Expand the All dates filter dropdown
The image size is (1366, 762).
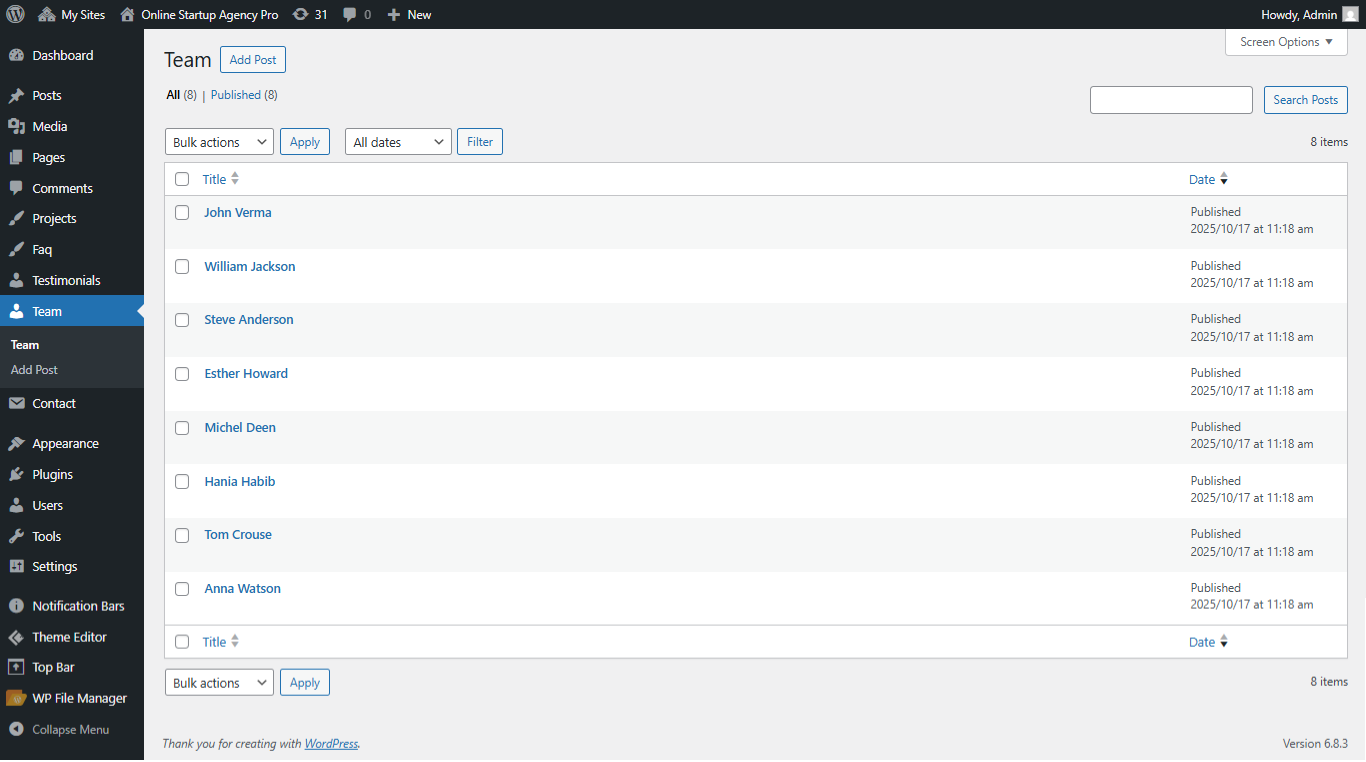pyautogui.click(x=398, y=142)
